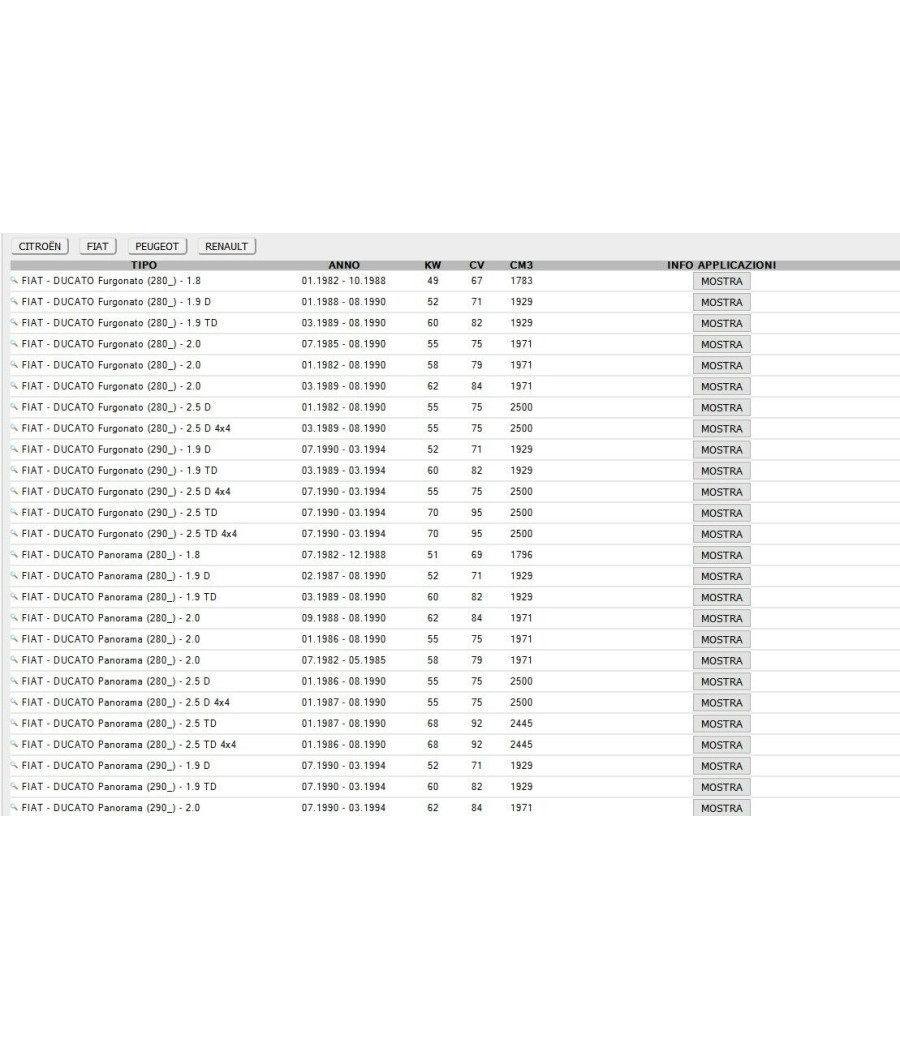
Task: Click magnifier icon for Panorama (280_) 2.5 TD 4x4
Action: (14, 745)
